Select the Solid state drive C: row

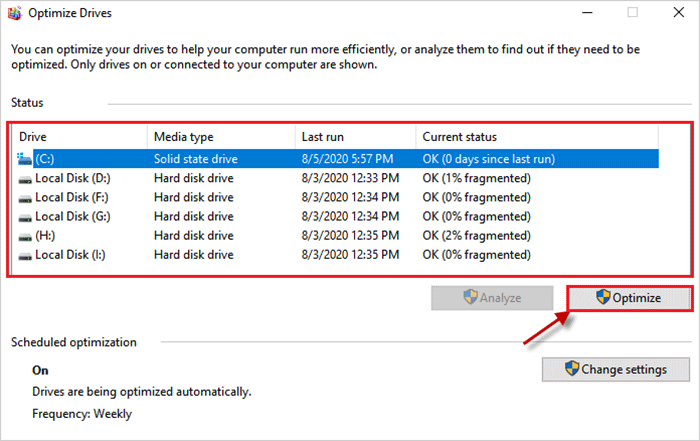[x=337, y=159]
